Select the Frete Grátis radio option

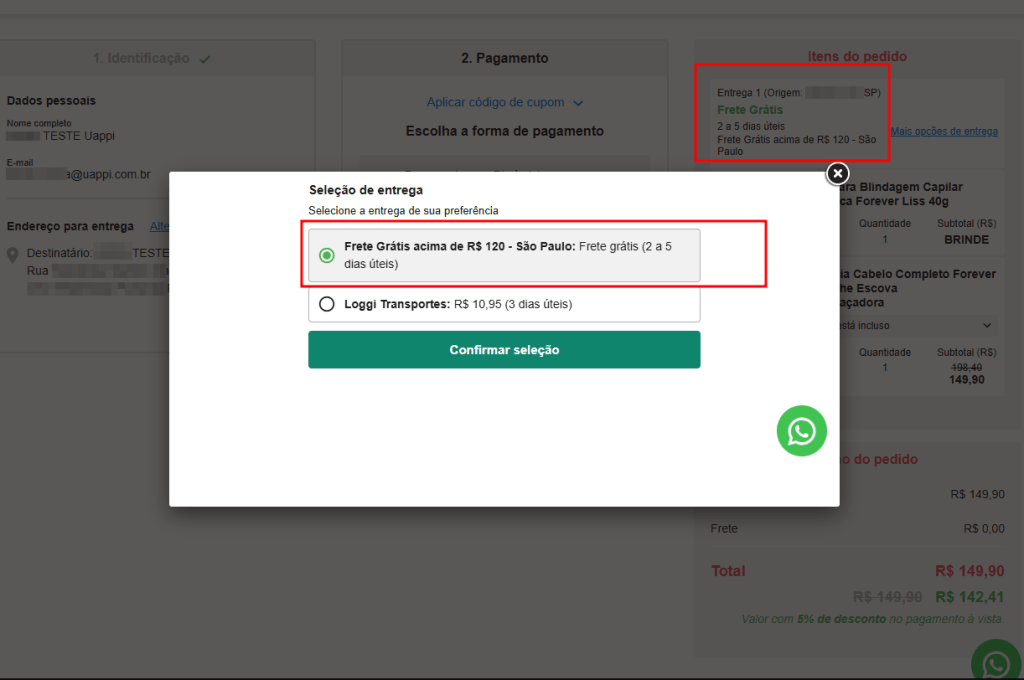(x=326, y=255)
